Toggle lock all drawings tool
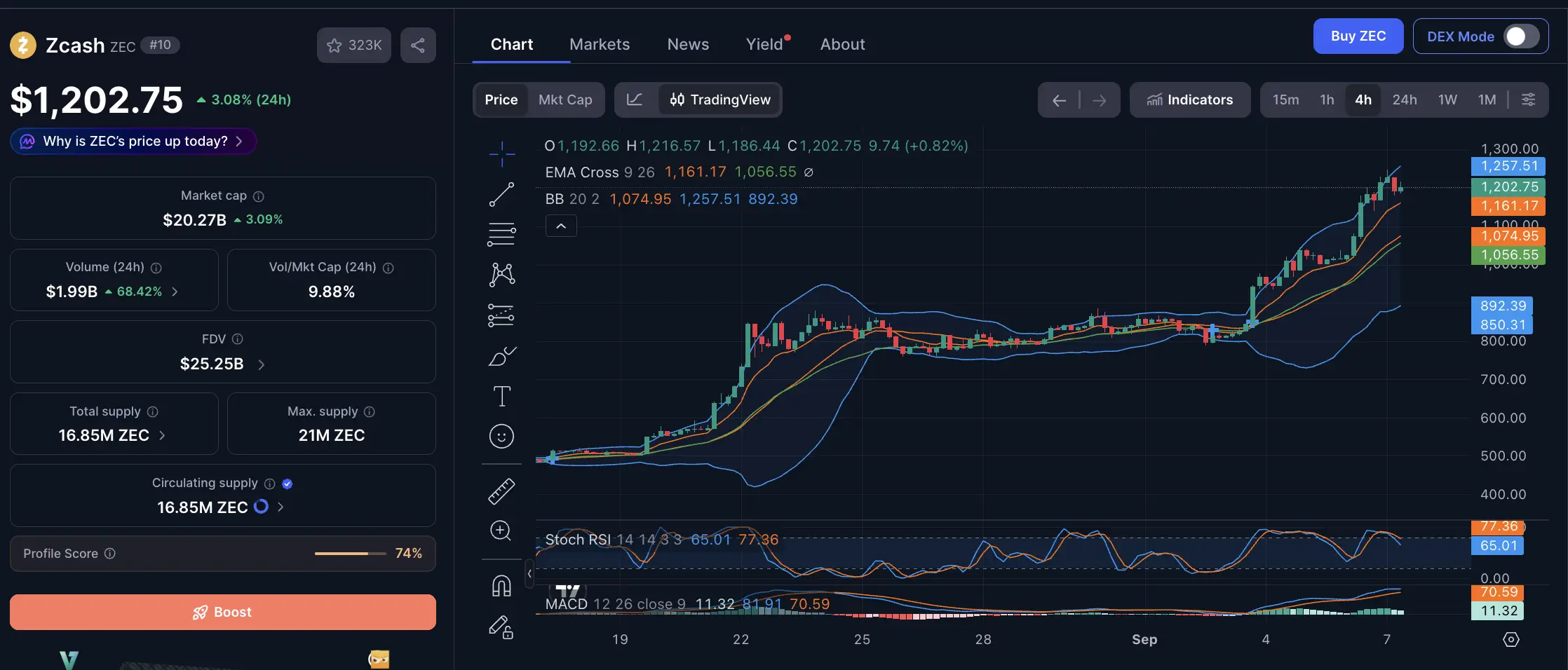Viewport: 1568px width, 670px height. pyautogui.click(x=501, y=627)
